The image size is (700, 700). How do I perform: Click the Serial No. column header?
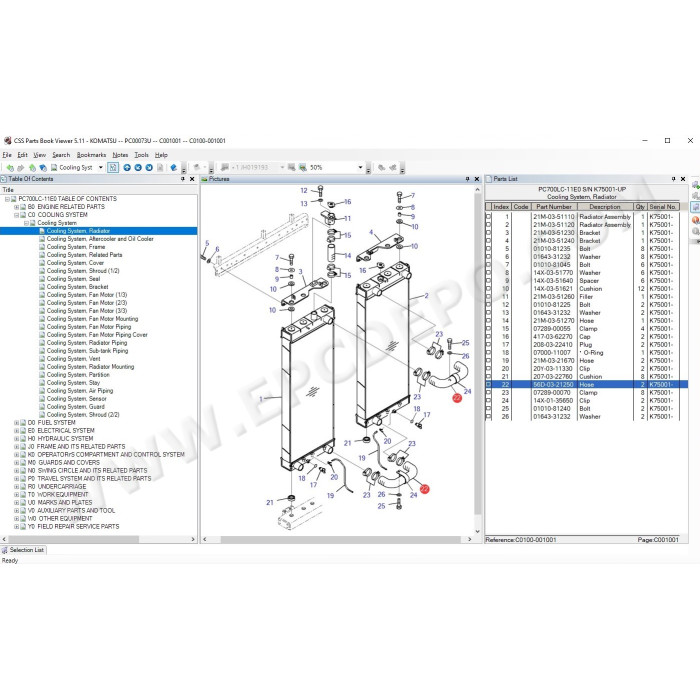tap(663, 207)
